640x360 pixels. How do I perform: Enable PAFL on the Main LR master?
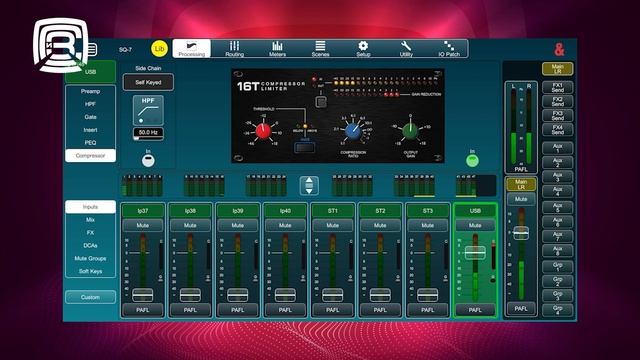click(x=521, y=309)
